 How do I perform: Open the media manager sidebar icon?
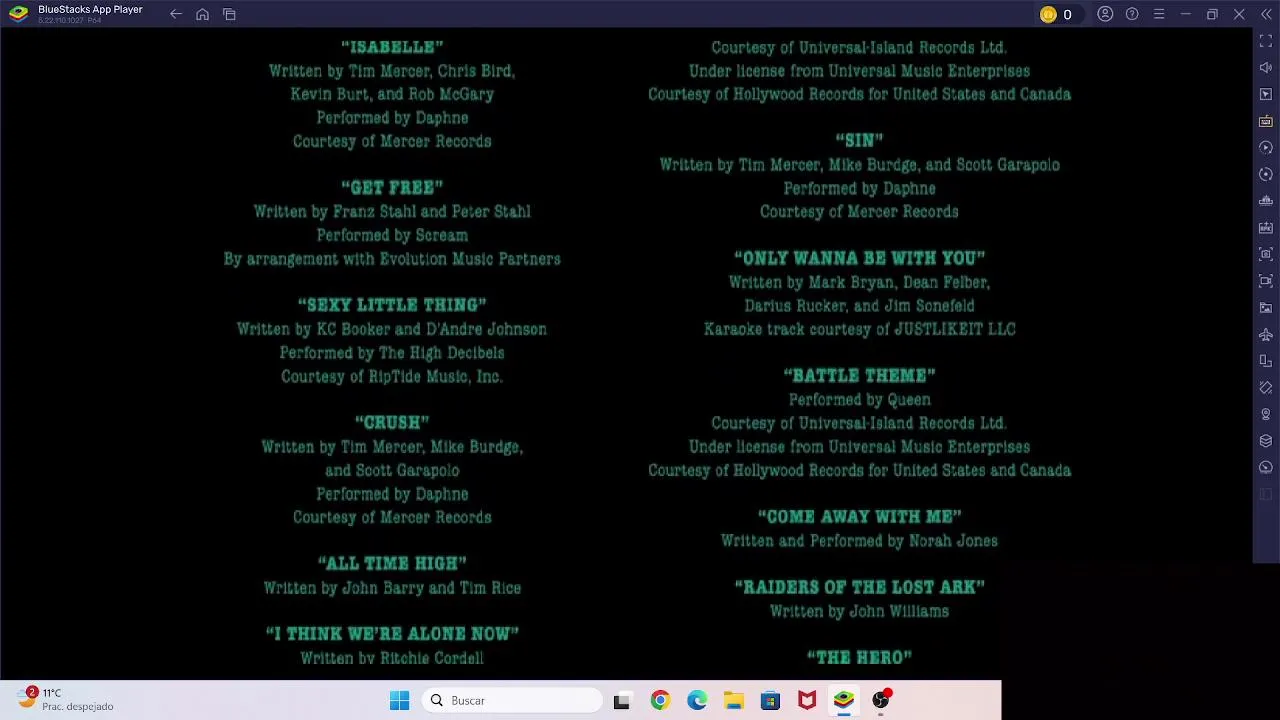pos(1266,307)
